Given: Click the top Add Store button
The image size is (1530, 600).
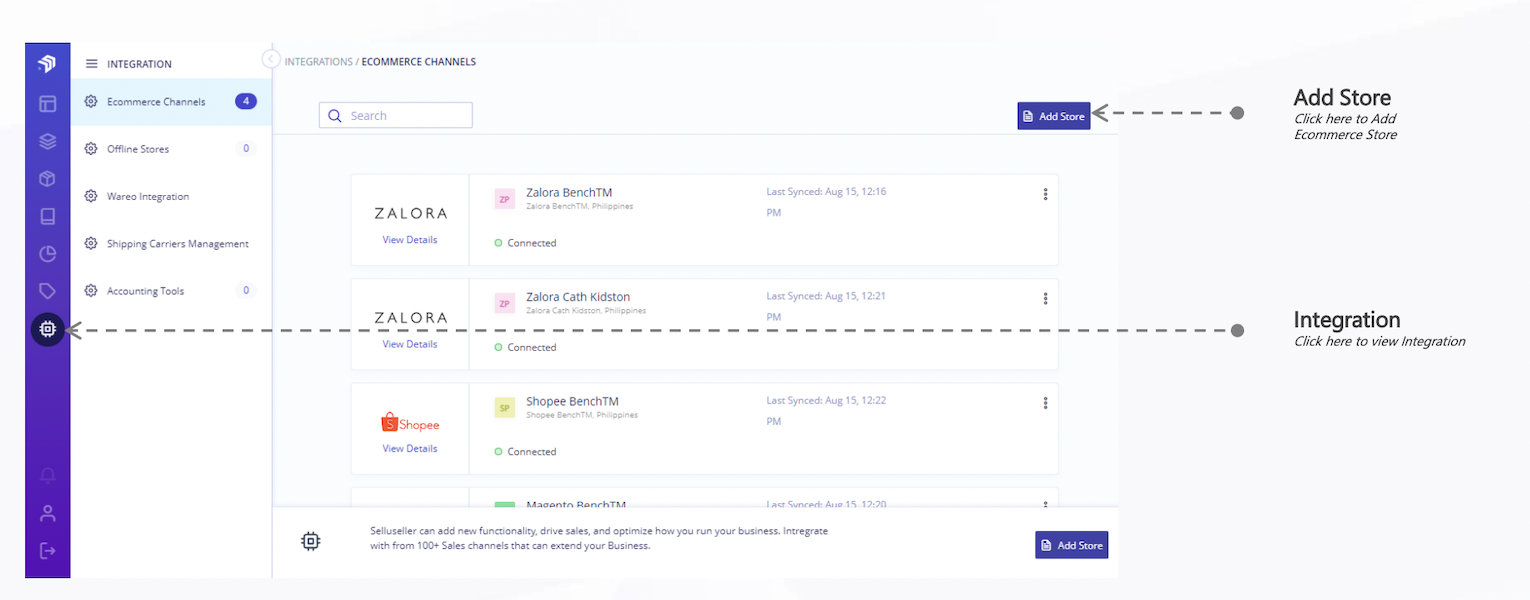Looking at the screenshot, I should [x=1054, y=116].
